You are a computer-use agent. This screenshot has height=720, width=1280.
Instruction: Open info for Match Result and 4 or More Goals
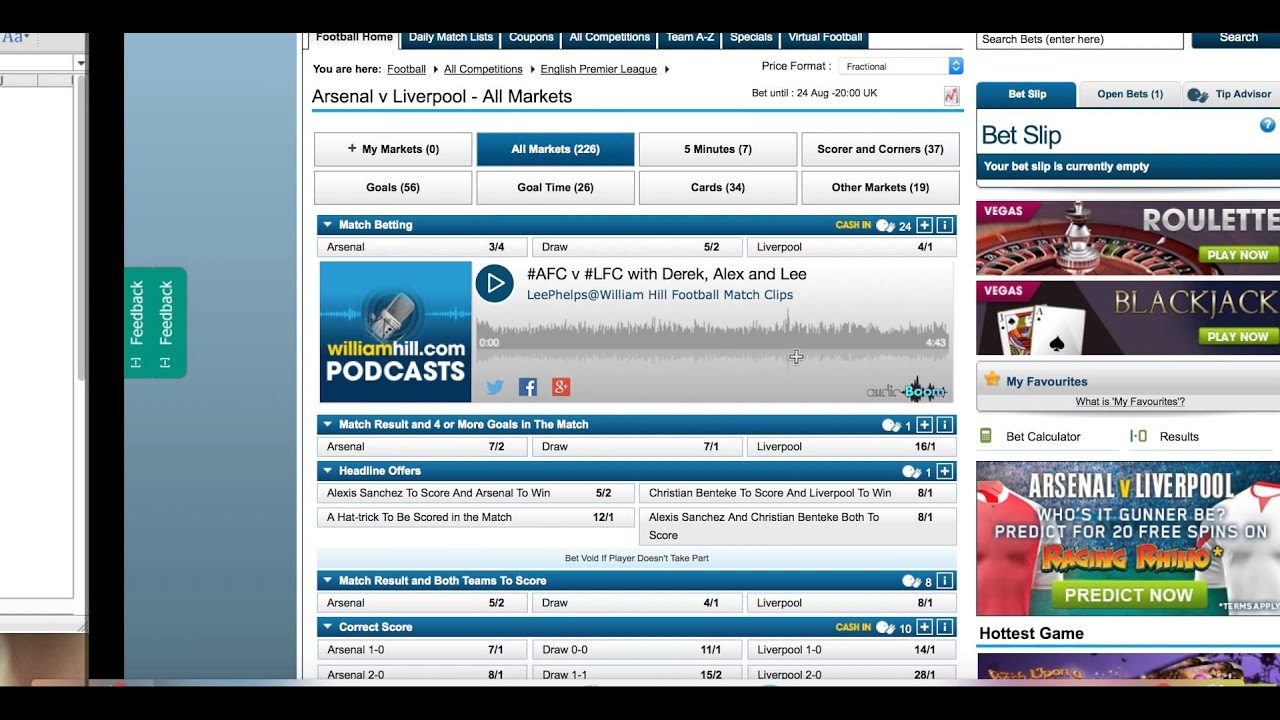tap(944, 425)
